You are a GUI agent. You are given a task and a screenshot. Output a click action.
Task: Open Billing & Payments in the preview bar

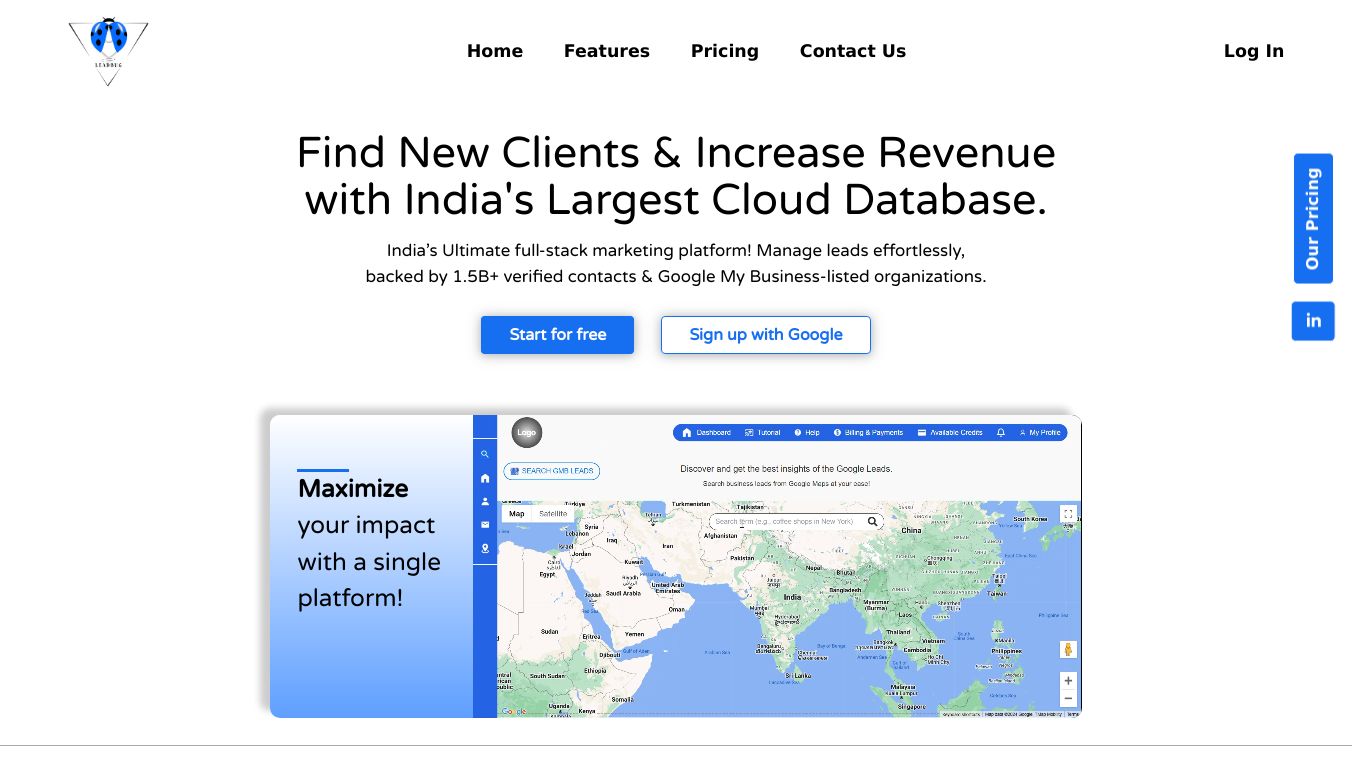click(868, 433)
